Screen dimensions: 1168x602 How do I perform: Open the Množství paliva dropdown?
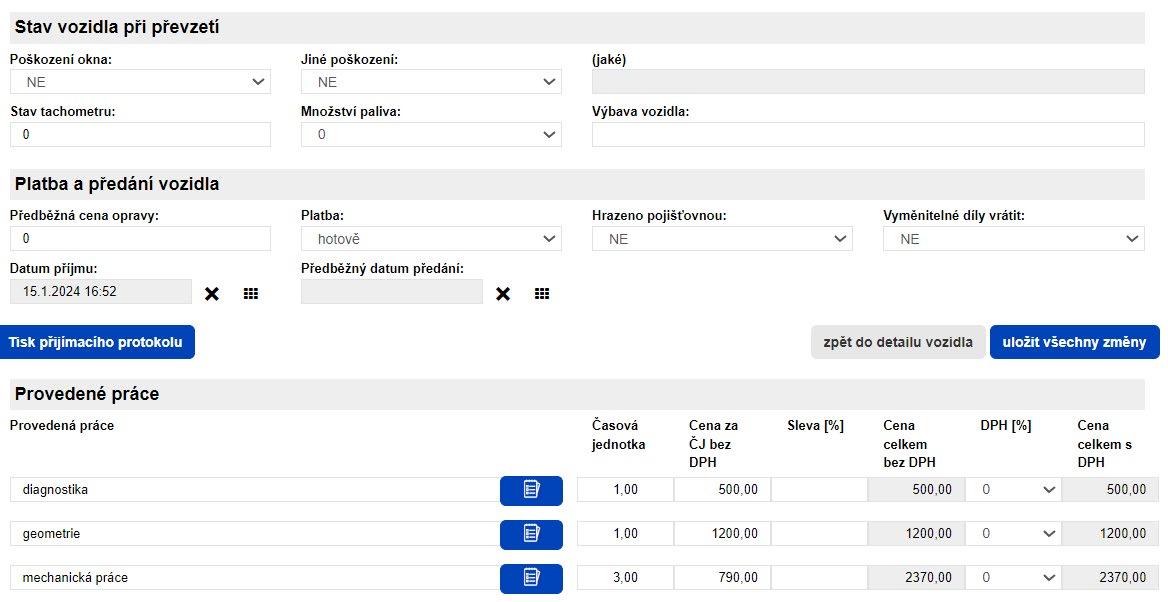431,134
